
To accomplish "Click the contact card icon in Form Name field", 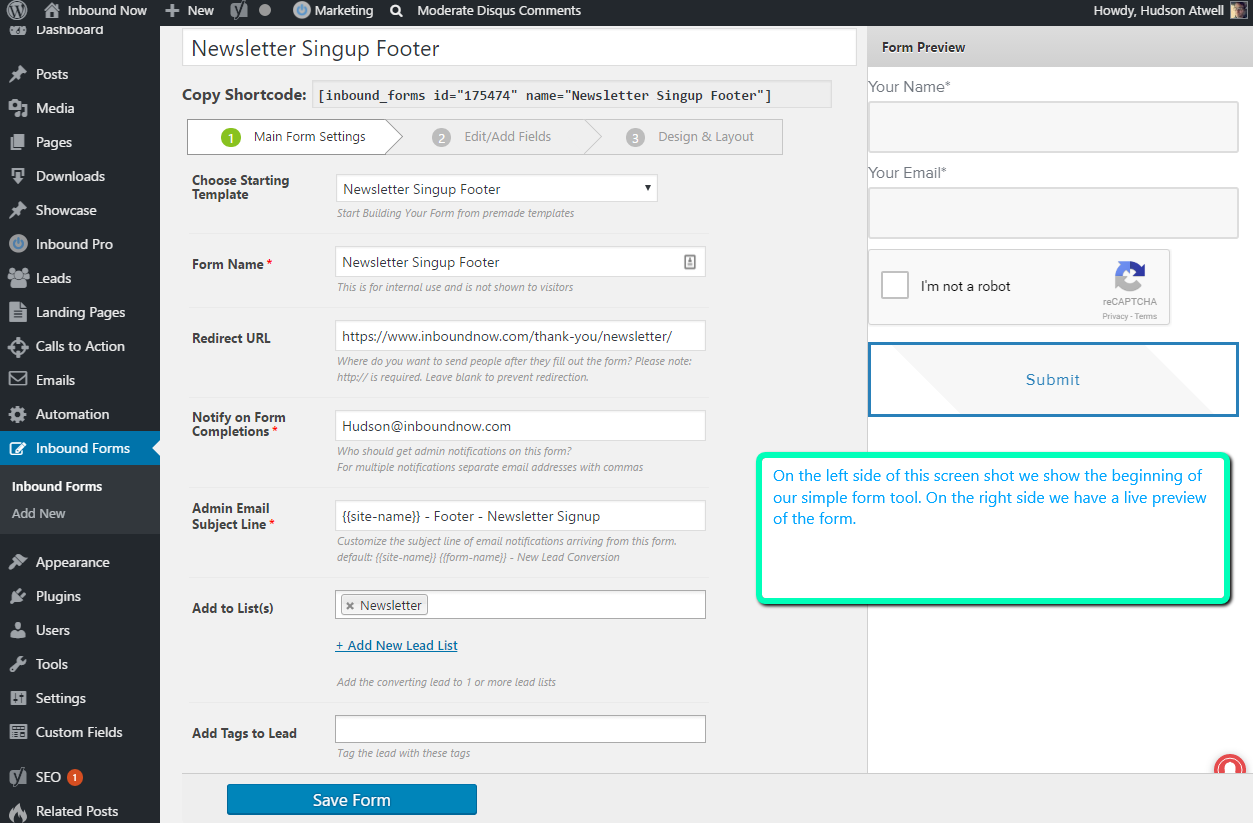I will pyautogui.click(x=689, y=262).
